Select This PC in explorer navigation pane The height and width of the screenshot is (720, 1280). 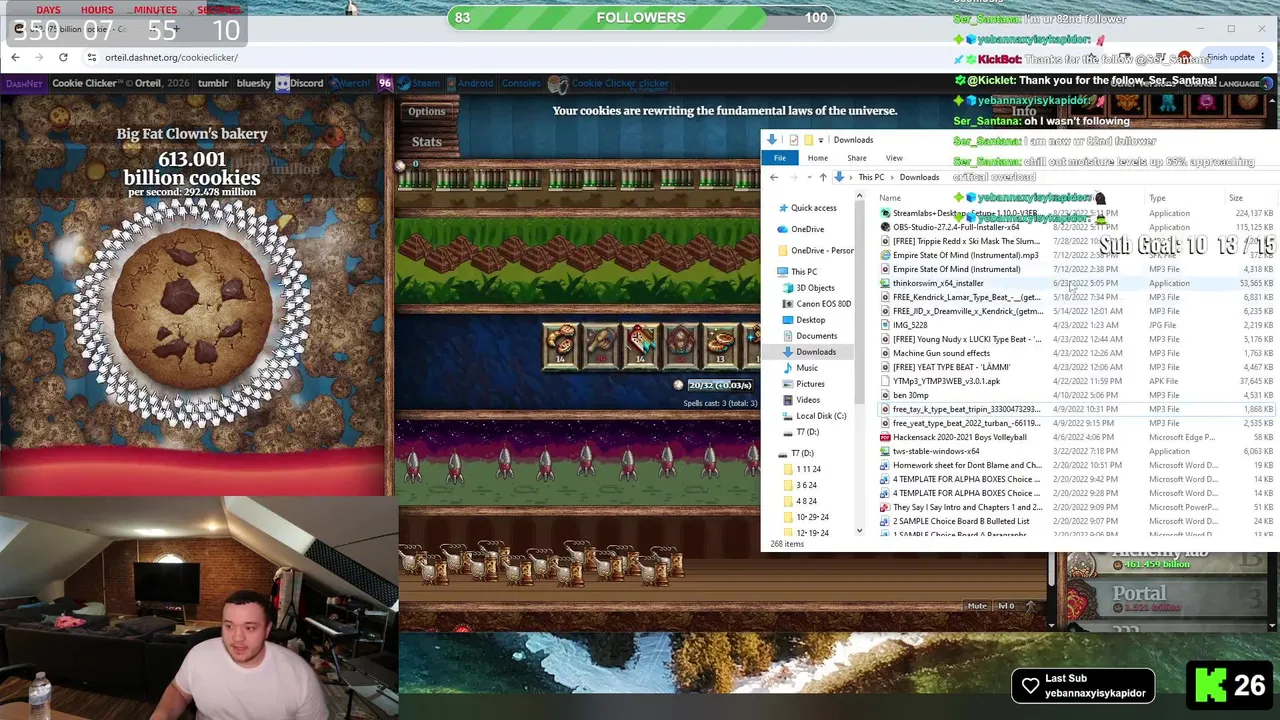[803, 271]
